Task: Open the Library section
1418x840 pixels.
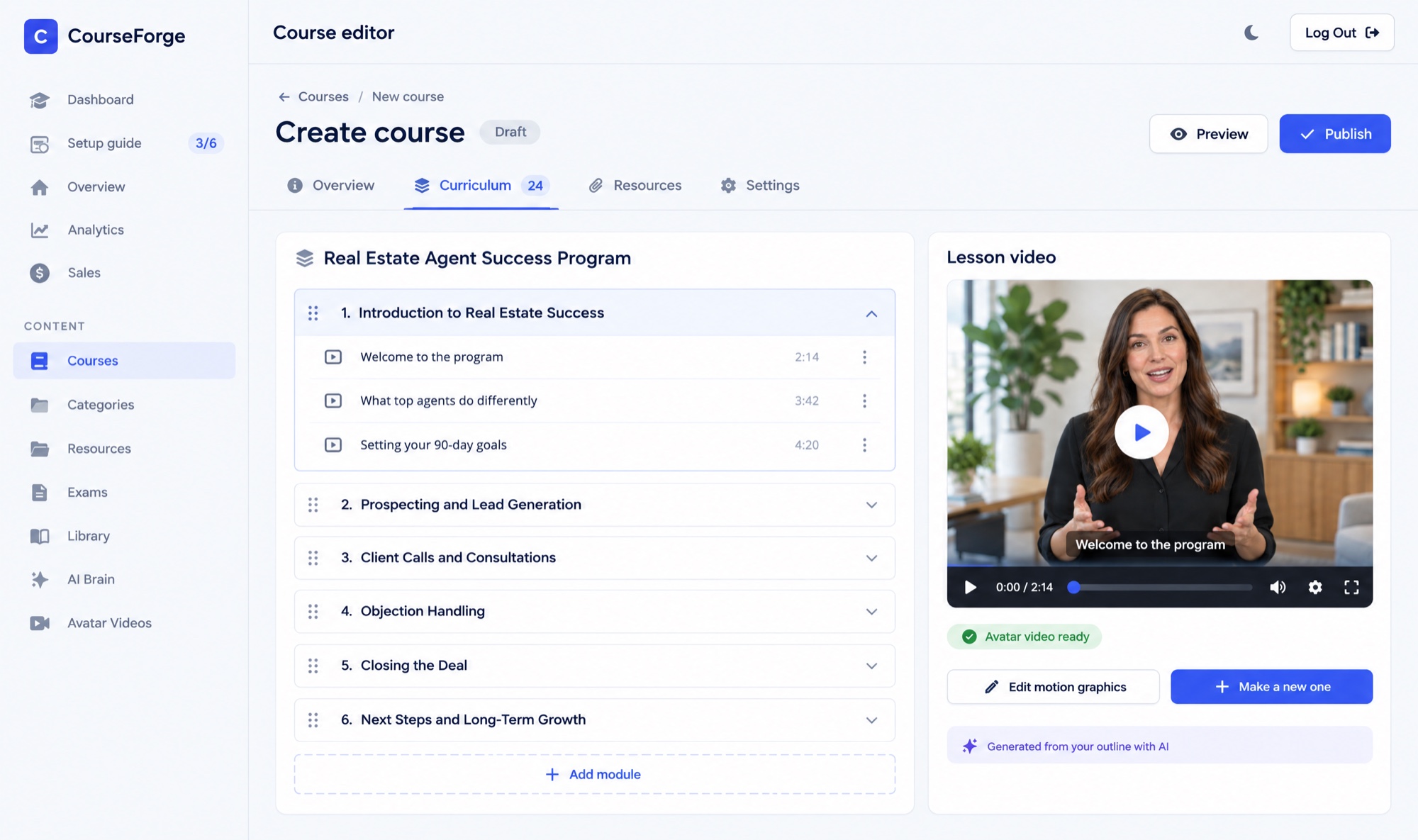Action: [124, 536]
